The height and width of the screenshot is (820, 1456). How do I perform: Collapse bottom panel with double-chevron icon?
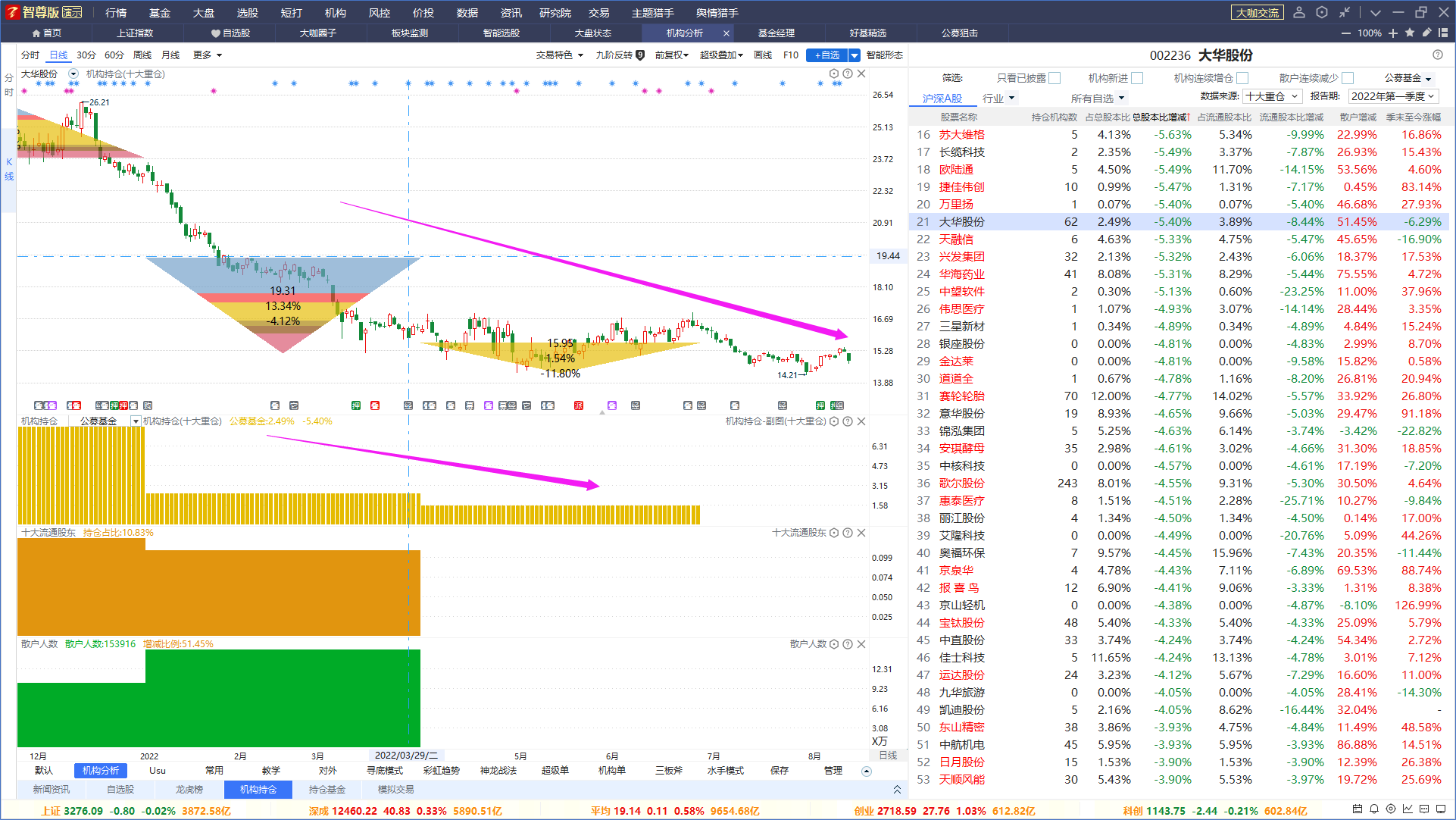[897, 790]
